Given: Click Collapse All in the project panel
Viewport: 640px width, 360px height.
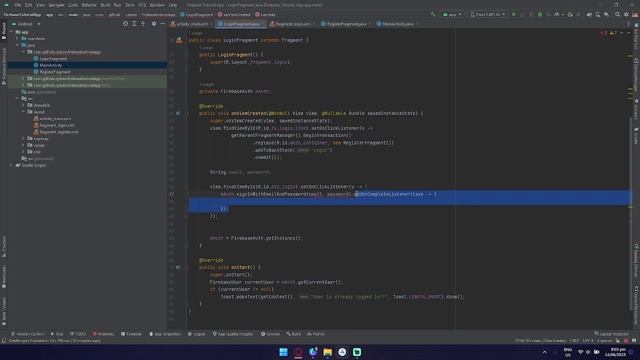Looking at the screenshot, I should 143,24.
